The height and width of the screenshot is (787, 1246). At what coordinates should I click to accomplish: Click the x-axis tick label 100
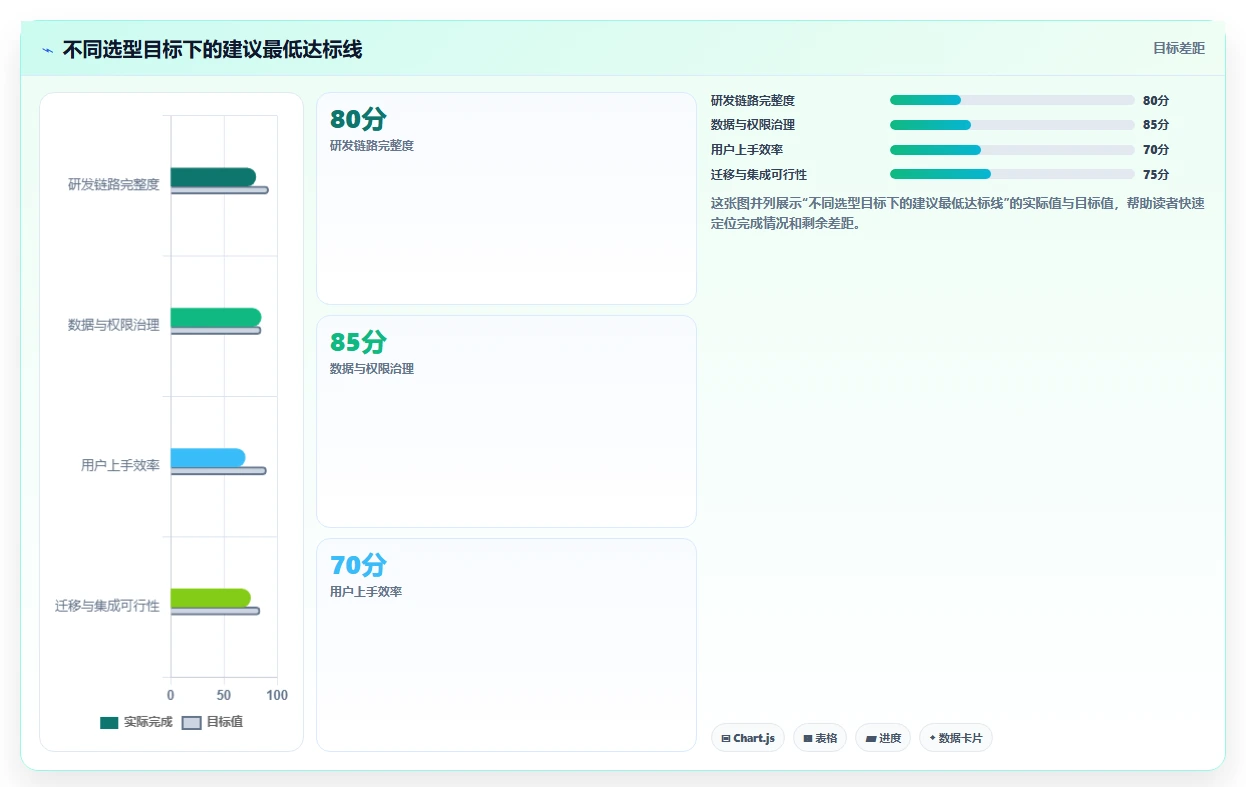pyautogui.click(x=277, y=695)
